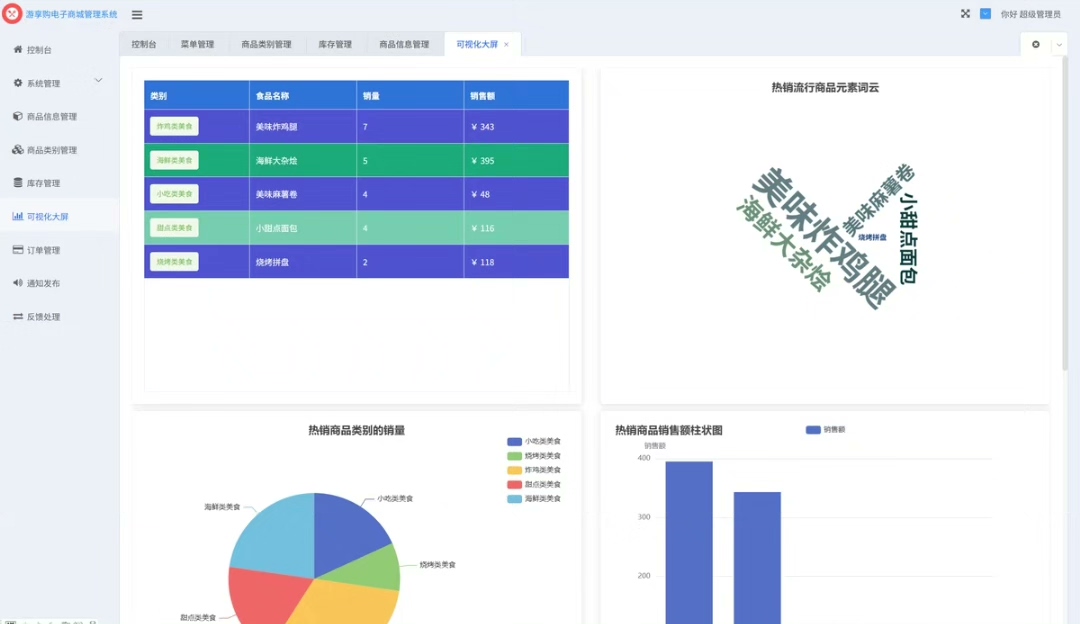1080x624 pixels.
Task: Click the 甜点类美食 category tag
Action: coord(174,228)
